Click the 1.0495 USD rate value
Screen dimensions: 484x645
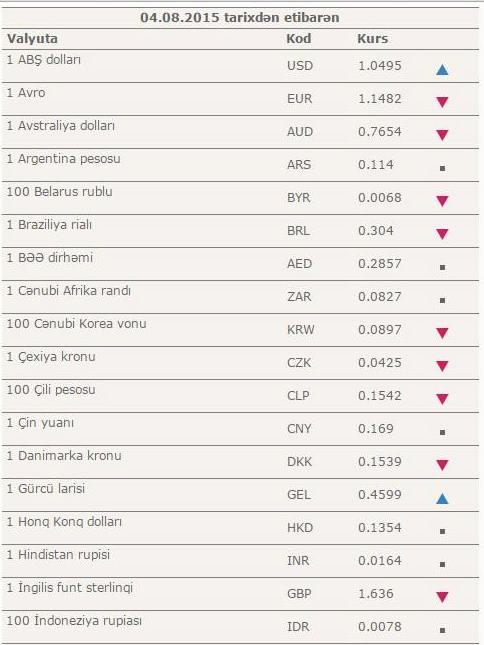point(380,66)
